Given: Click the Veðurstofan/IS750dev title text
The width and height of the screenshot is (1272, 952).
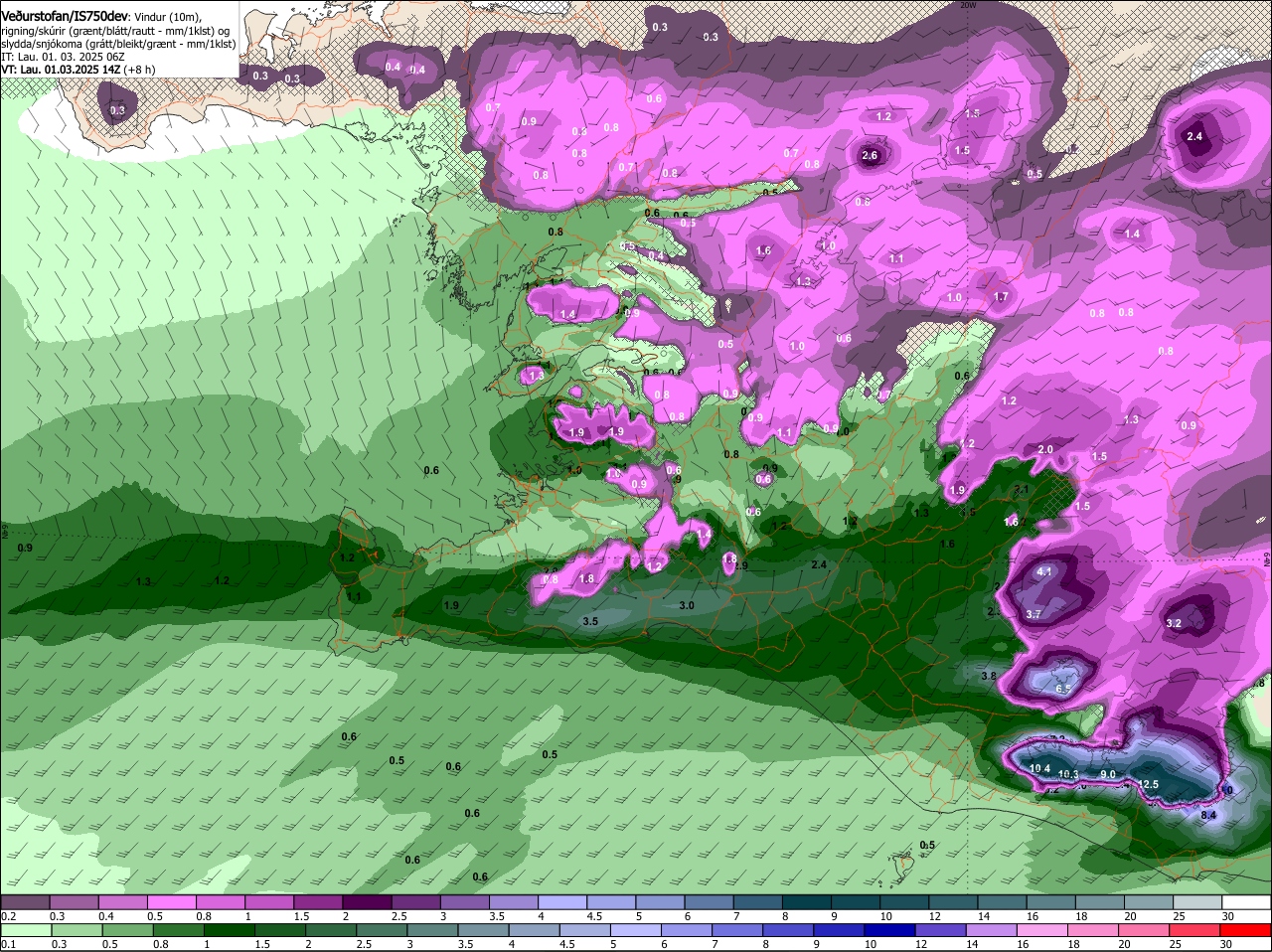Looking at the screenshot, I should point(65,17).
